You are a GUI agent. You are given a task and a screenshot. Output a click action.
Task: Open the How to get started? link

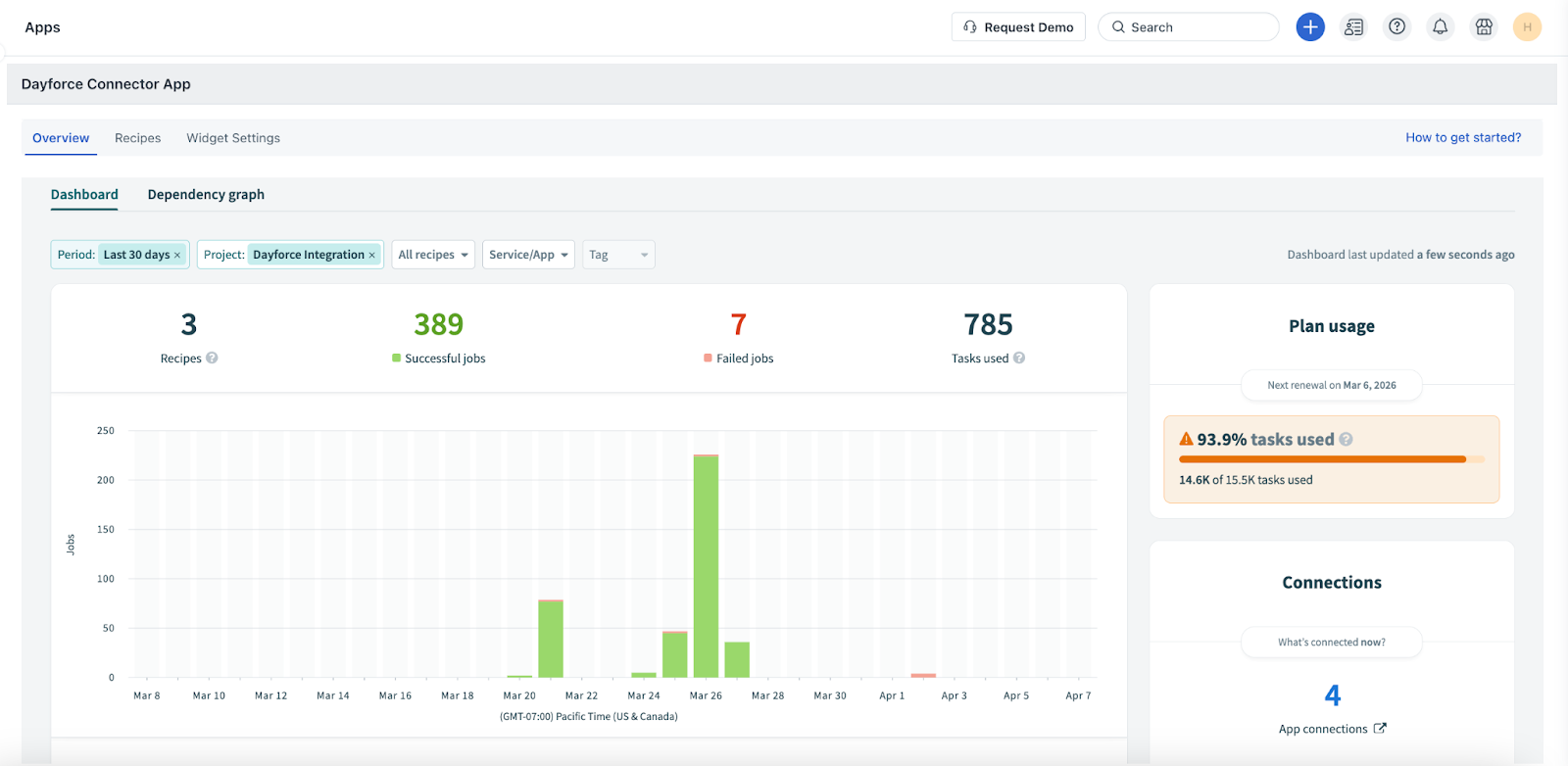point(1463,138)
